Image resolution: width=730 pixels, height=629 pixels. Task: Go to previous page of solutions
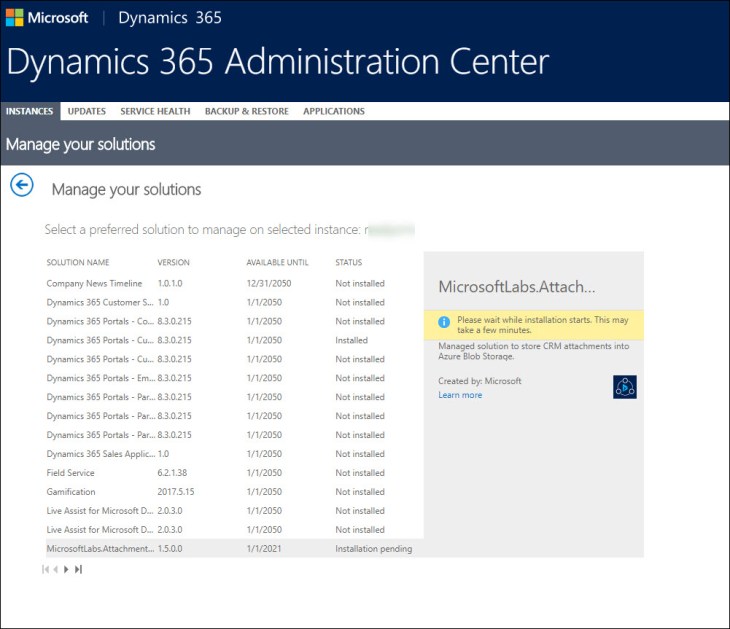(x=55, y=569)
